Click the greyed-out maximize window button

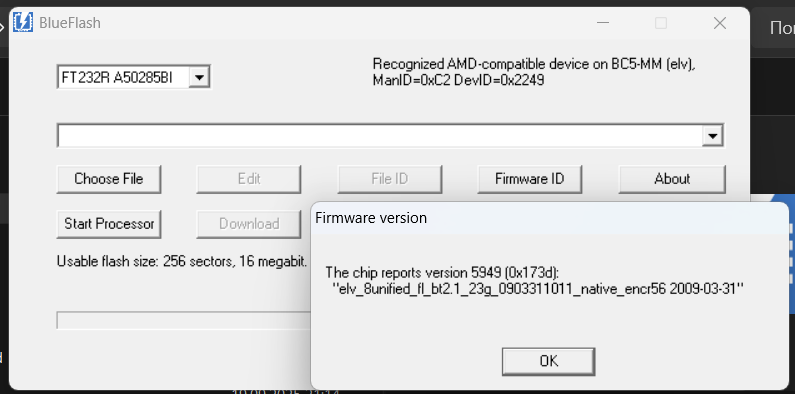(661, 23)
